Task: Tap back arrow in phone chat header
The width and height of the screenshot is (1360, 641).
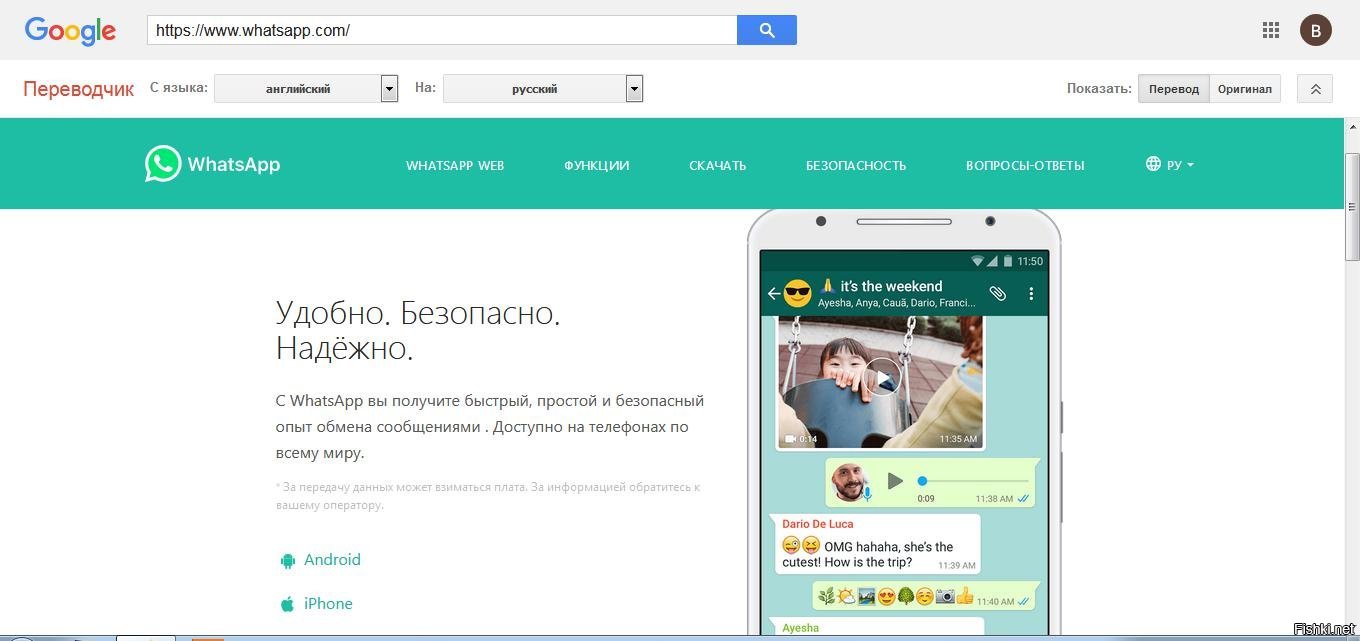Action: [x=773, y=293]
